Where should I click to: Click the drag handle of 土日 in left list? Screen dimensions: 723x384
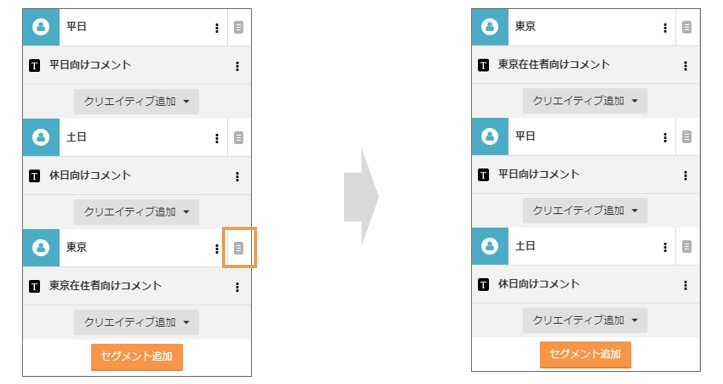tap(238, 137)
